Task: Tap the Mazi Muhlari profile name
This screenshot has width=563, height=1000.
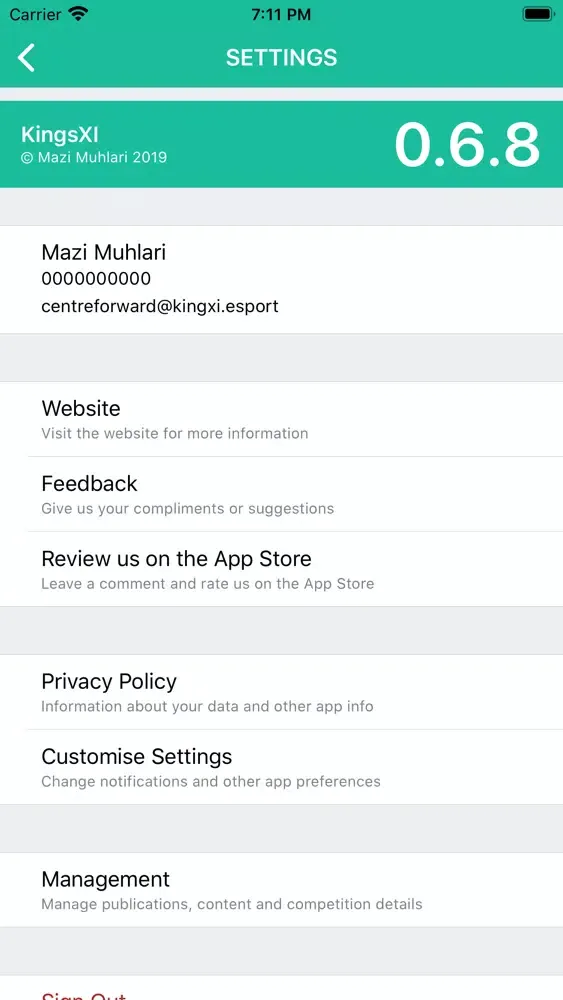Action: point(103,252)
